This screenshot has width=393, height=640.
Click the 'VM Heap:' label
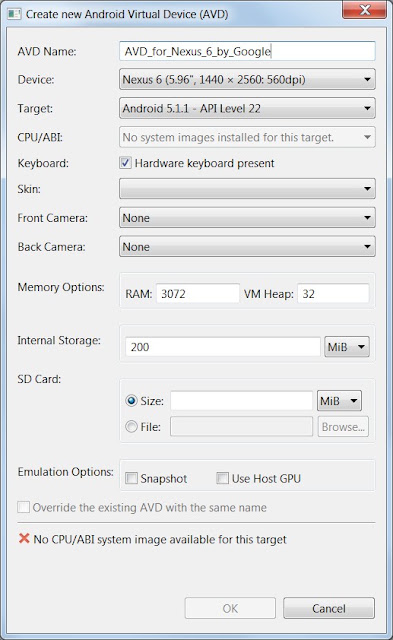tap(269, 294)
